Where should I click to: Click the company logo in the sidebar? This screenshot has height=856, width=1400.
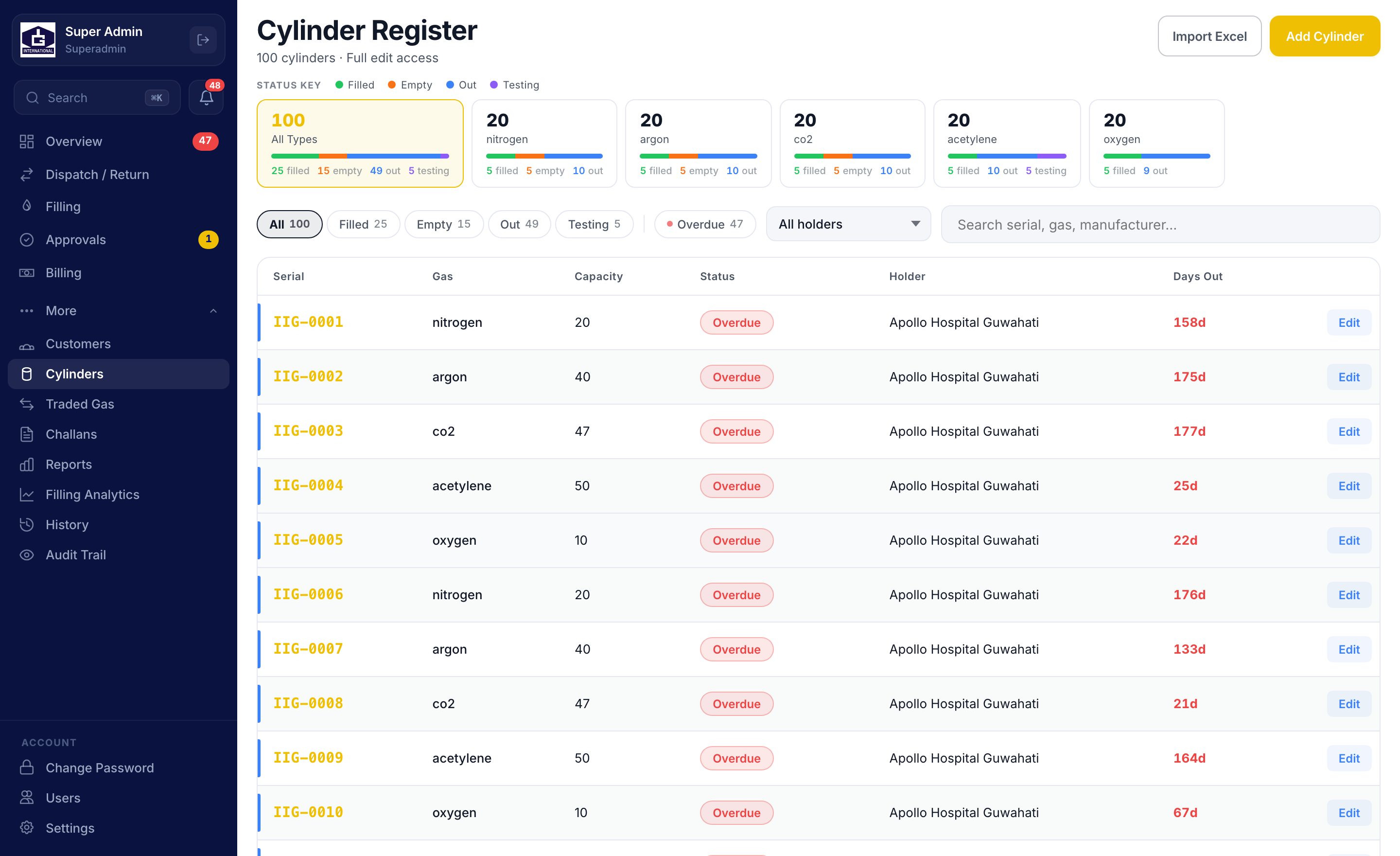(x=37, y=40)
